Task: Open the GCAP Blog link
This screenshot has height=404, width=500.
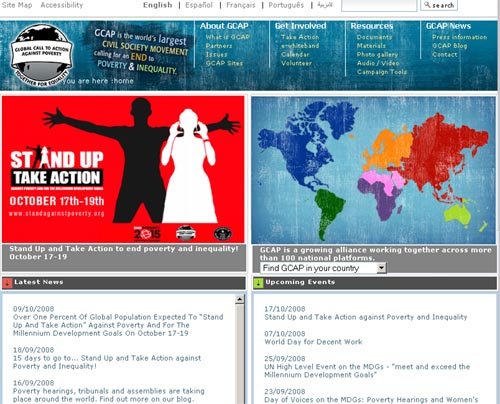Action: (449, 46)
